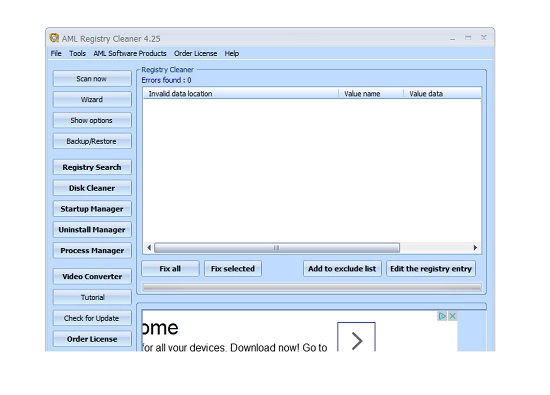Click the 'Errors found : 0' text

pyautogui.click(x=166, y=80)
